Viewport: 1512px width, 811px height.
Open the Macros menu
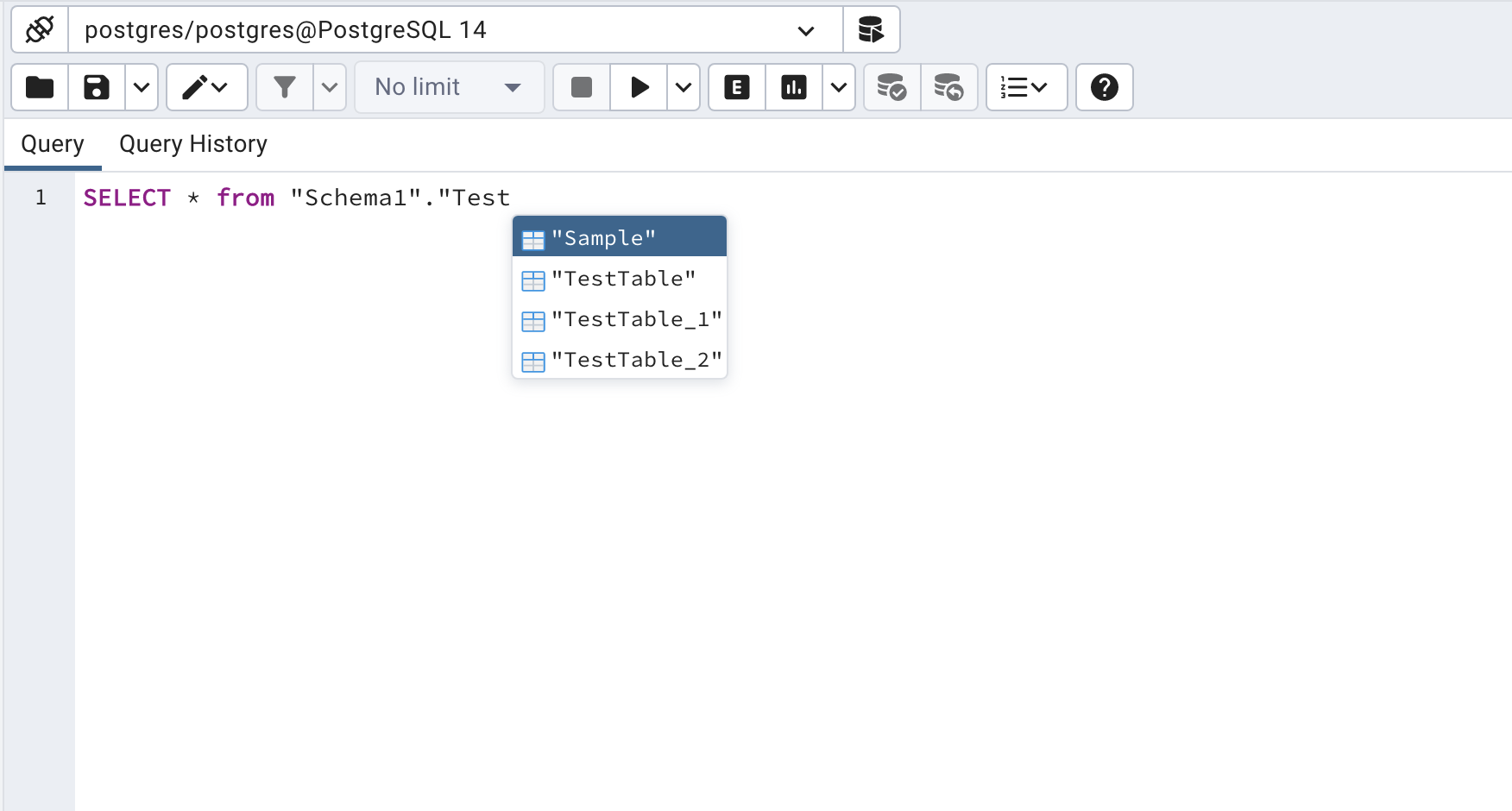coord(1026,87)
